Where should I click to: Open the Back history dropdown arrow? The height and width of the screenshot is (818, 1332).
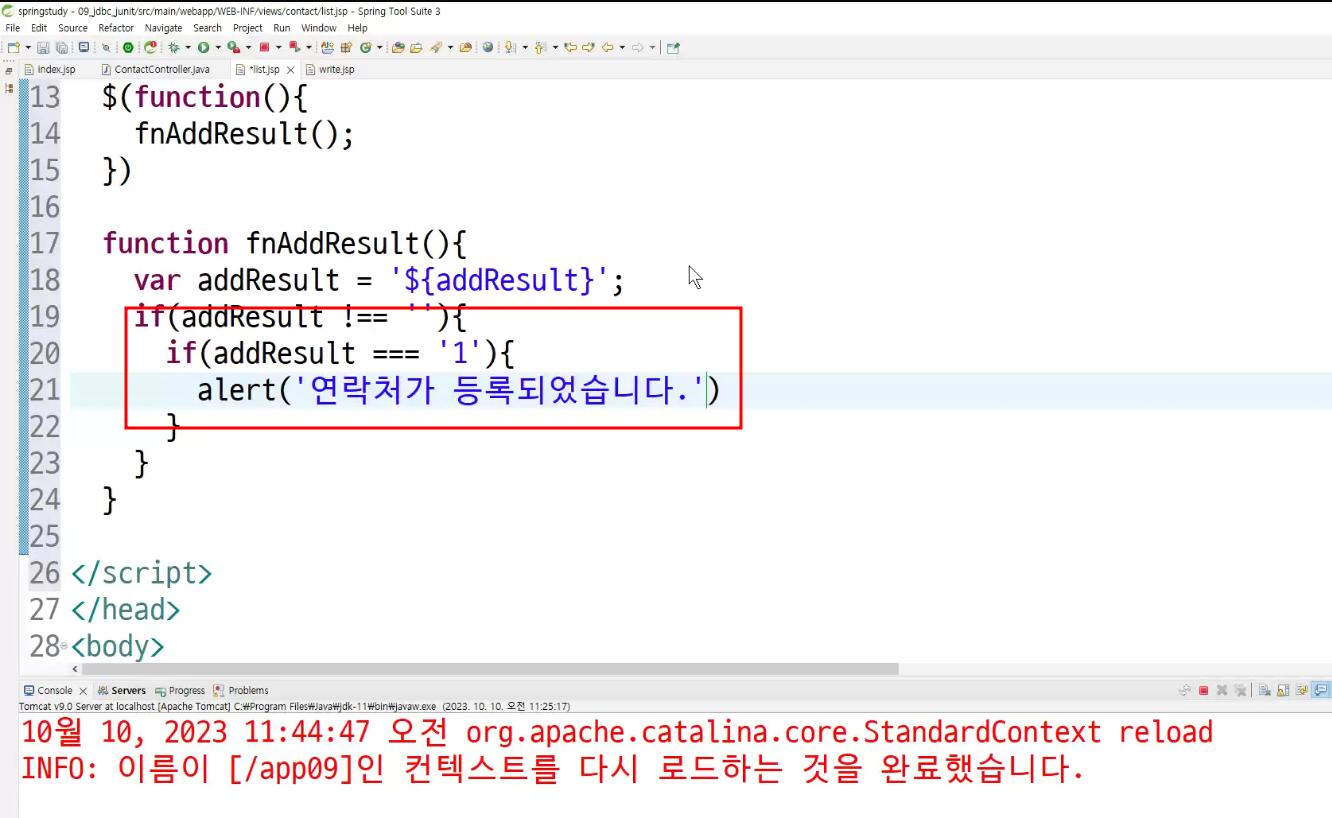[622, 47]
